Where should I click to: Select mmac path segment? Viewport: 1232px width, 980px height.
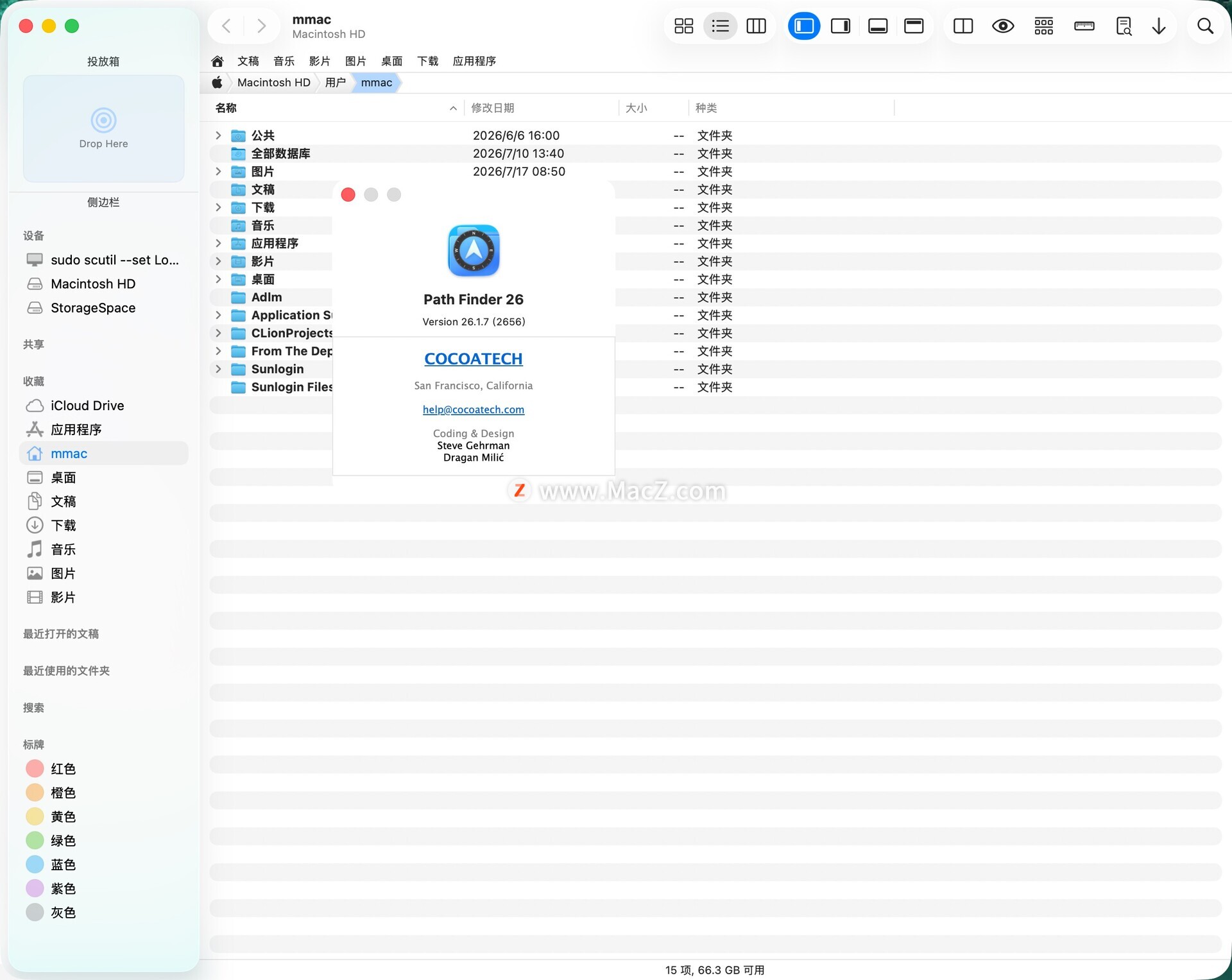coord(377,83)
